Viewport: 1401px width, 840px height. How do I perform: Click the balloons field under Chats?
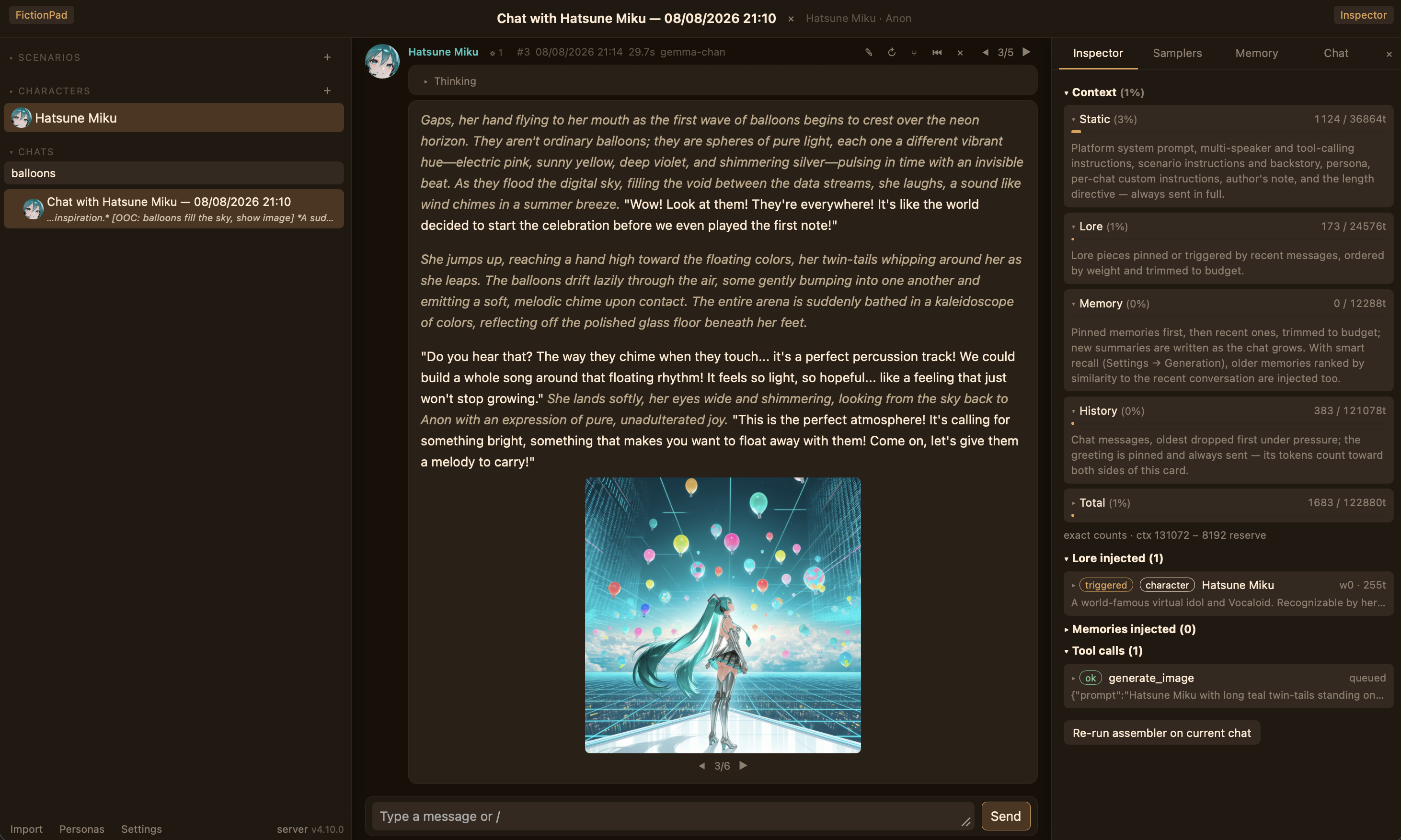point(174,173)
